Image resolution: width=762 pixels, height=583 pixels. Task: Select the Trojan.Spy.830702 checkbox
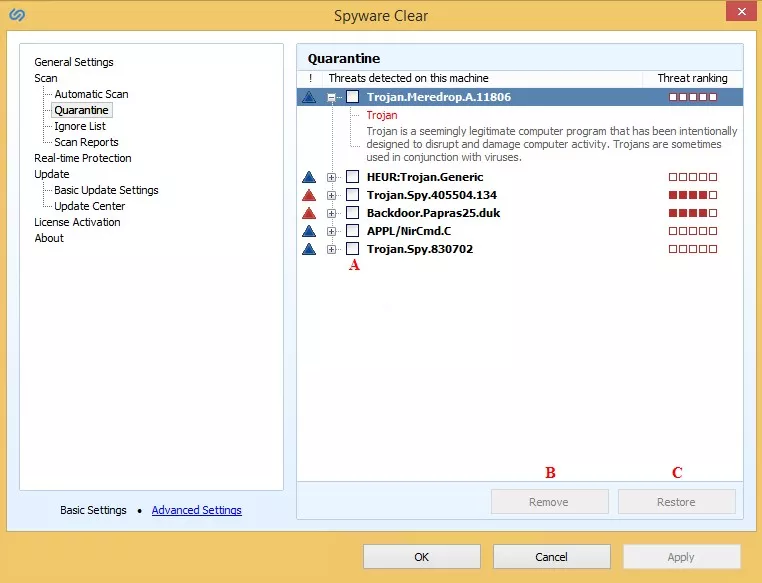353,249
